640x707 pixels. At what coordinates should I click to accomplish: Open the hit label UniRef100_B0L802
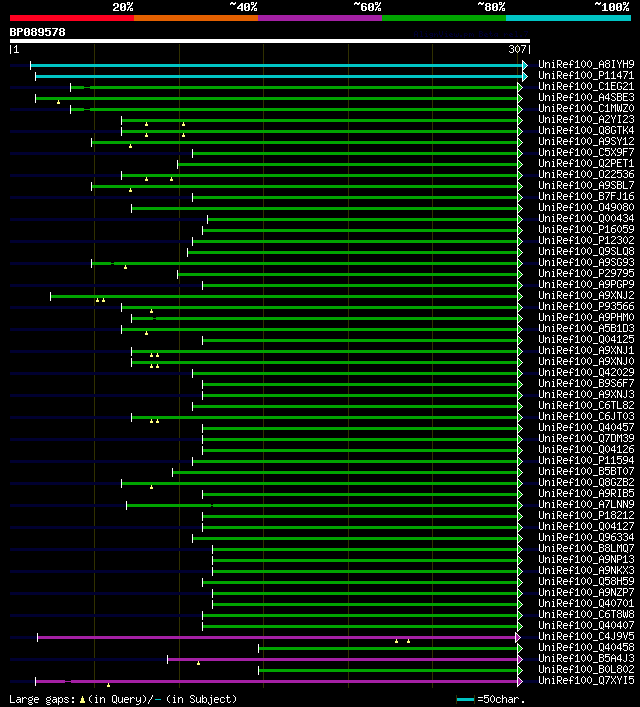(x=586, y=670)
